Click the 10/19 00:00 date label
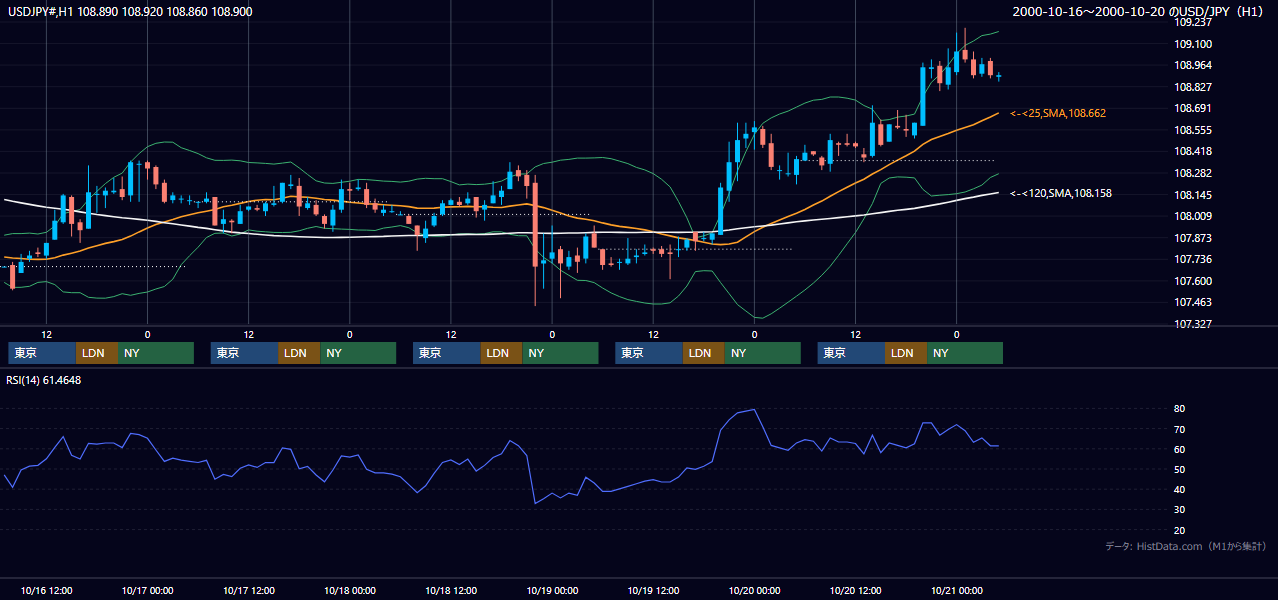1278x600 pixels. 552,590
